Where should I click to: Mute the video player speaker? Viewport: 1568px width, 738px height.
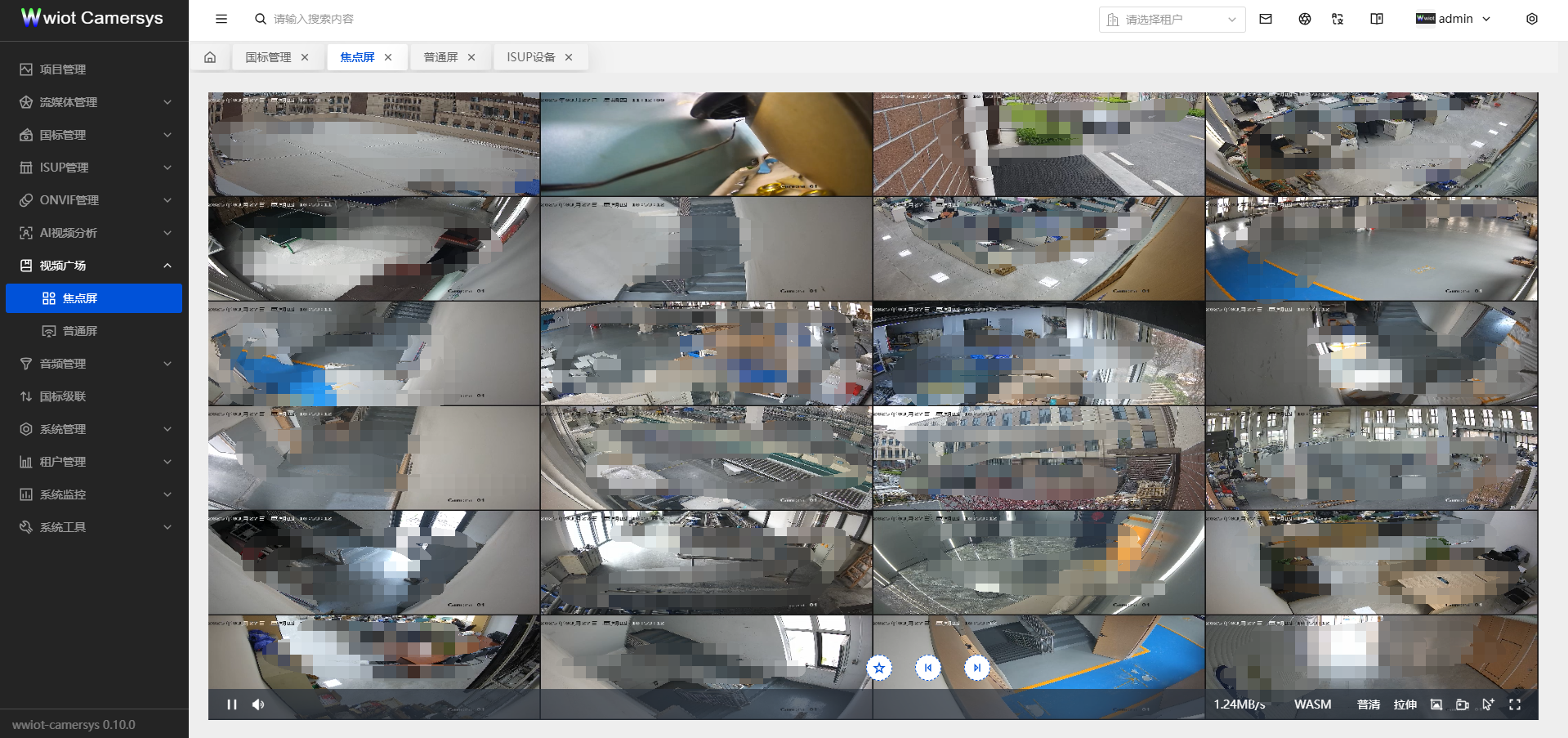(x=258, y=704)
